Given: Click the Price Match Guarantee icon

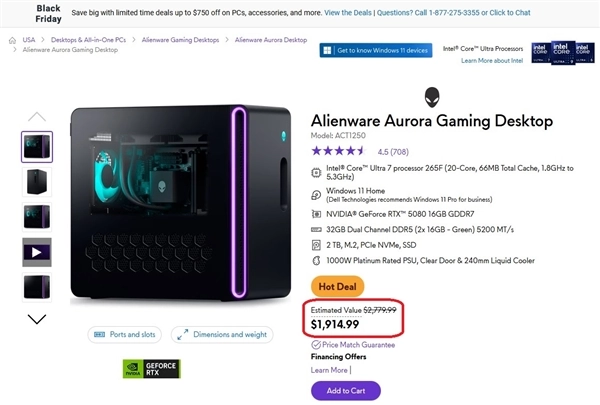Looking at the screenshot, I should pos(316,344).
